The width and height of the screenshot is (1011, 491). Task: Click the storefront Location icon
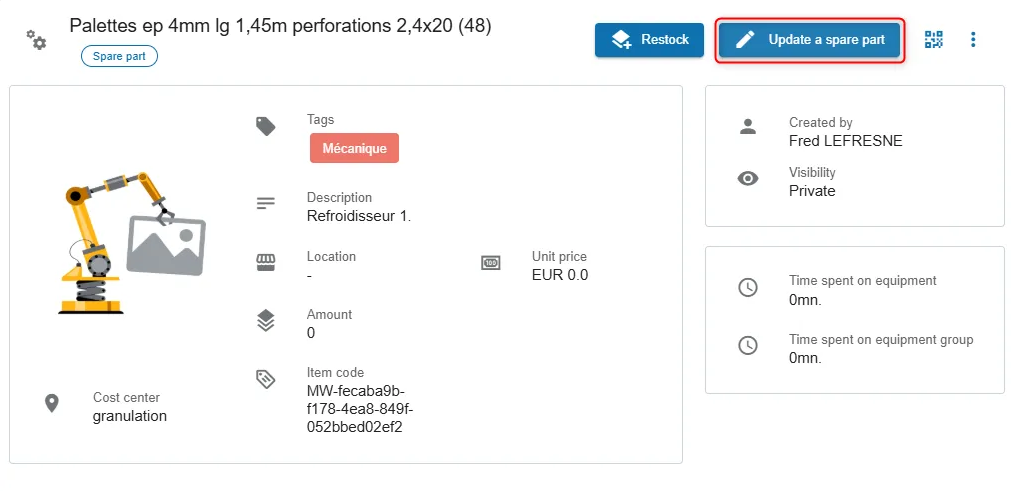(266, 262)
